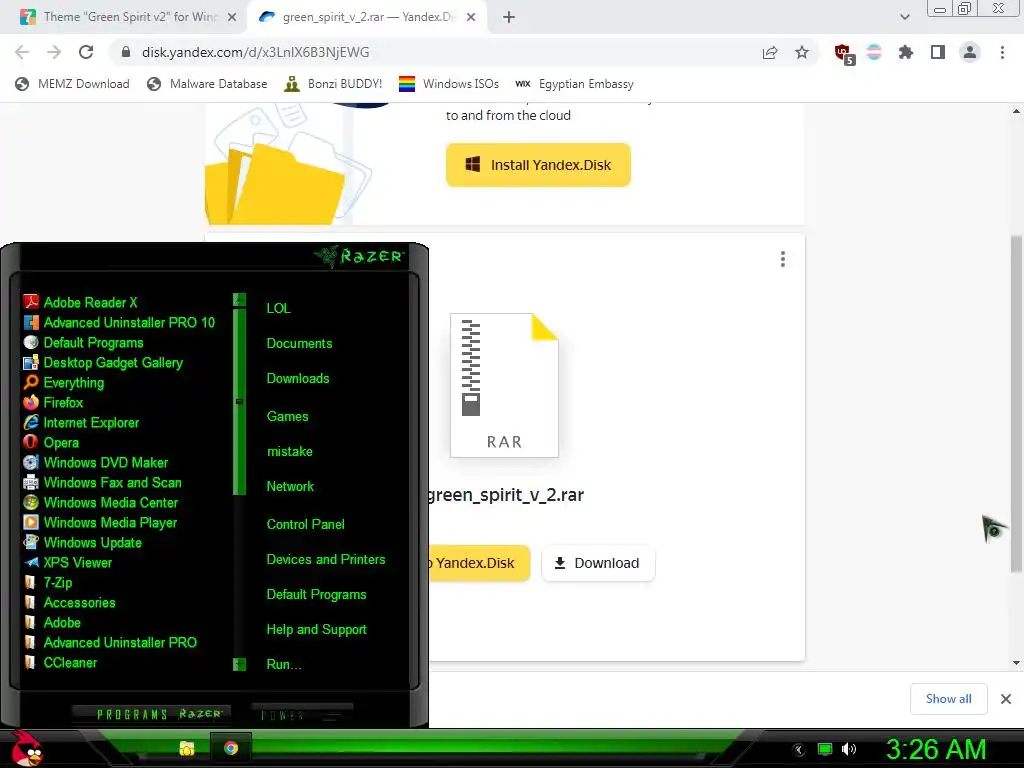Click the address bar URL
The width and height of the screenshot is (1024, 768).
point(255,52)
